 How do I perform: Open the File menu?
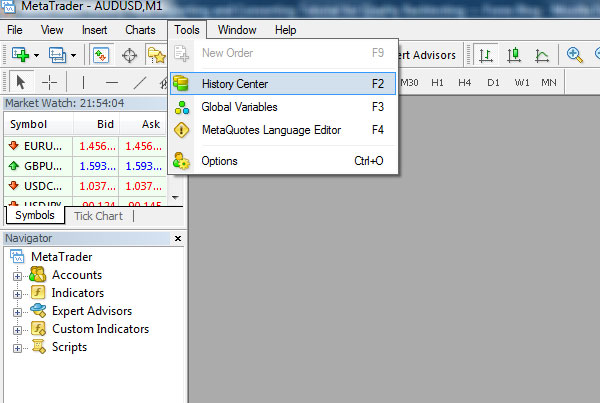pyautogui.click(x=15, y=30)
